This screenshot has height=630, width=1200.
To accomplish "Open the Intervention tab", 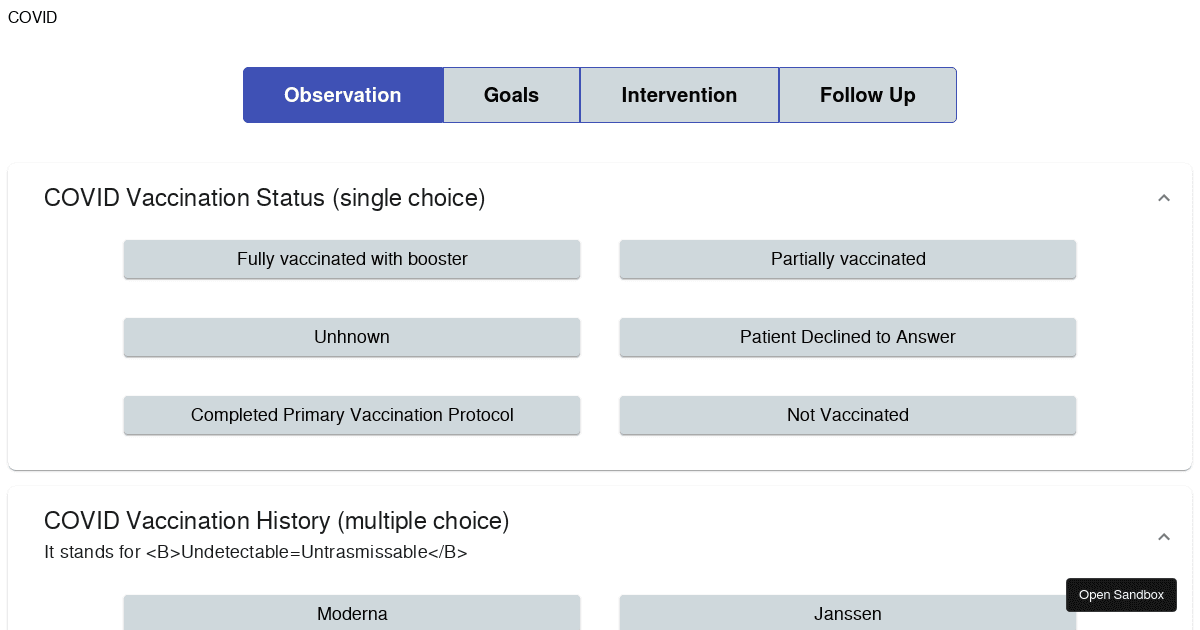I will [679, 95].
